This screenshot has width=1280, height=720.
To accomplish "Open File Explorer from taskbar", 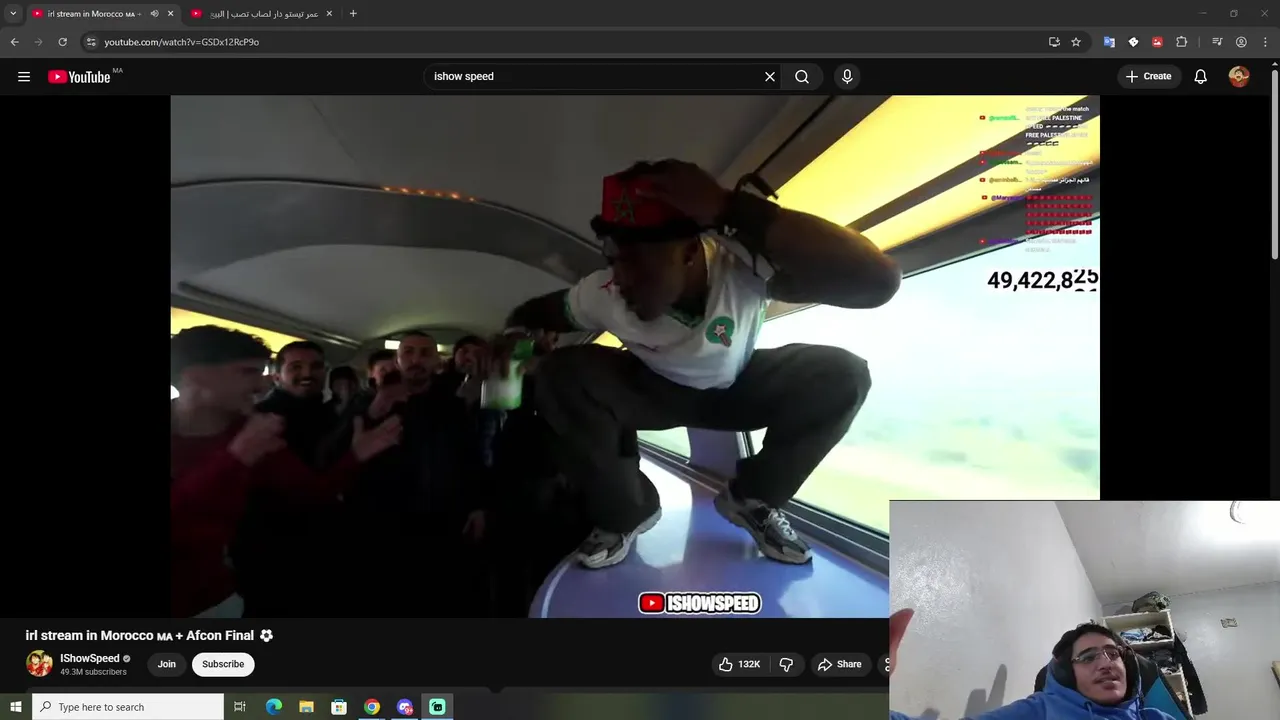I will tap(306, 707).
